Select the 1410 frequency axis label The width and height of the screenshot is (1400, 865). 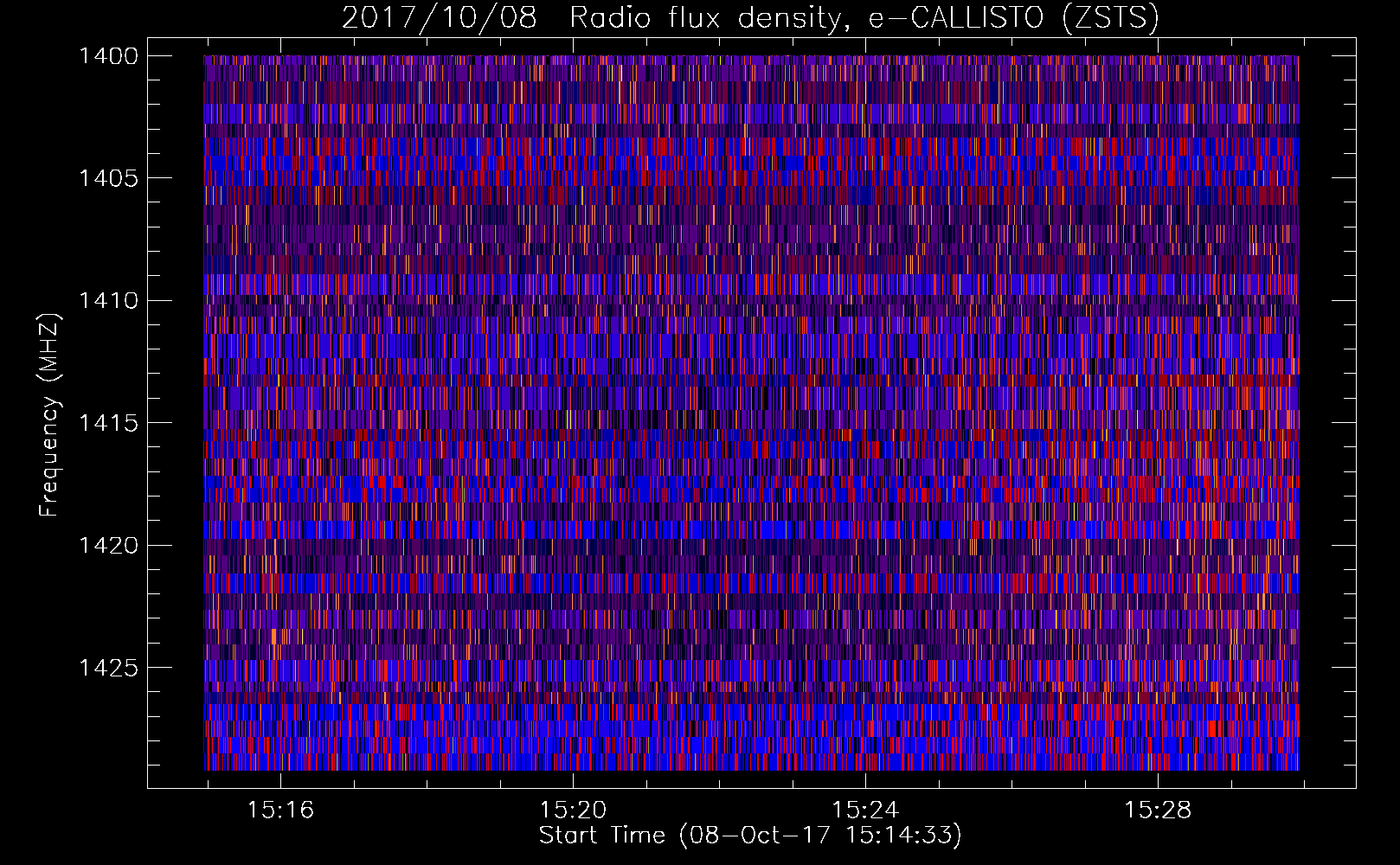point(108,301)
